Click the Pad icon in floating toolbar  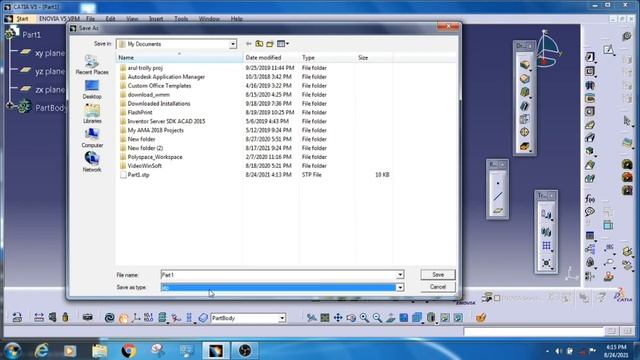(524, 64)
